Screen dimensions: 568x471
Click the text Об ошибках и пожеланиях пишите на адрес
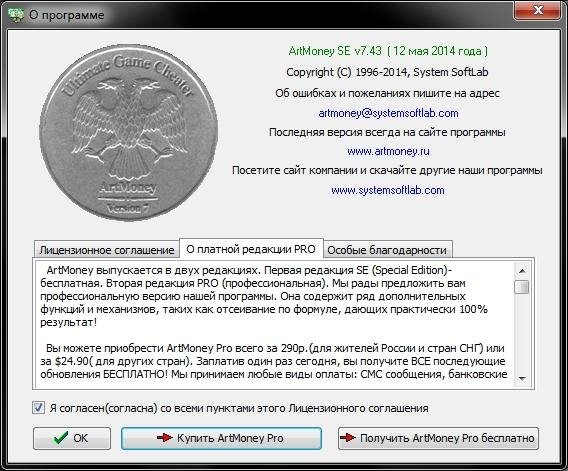pyautogui.click(x=387, y=93)
